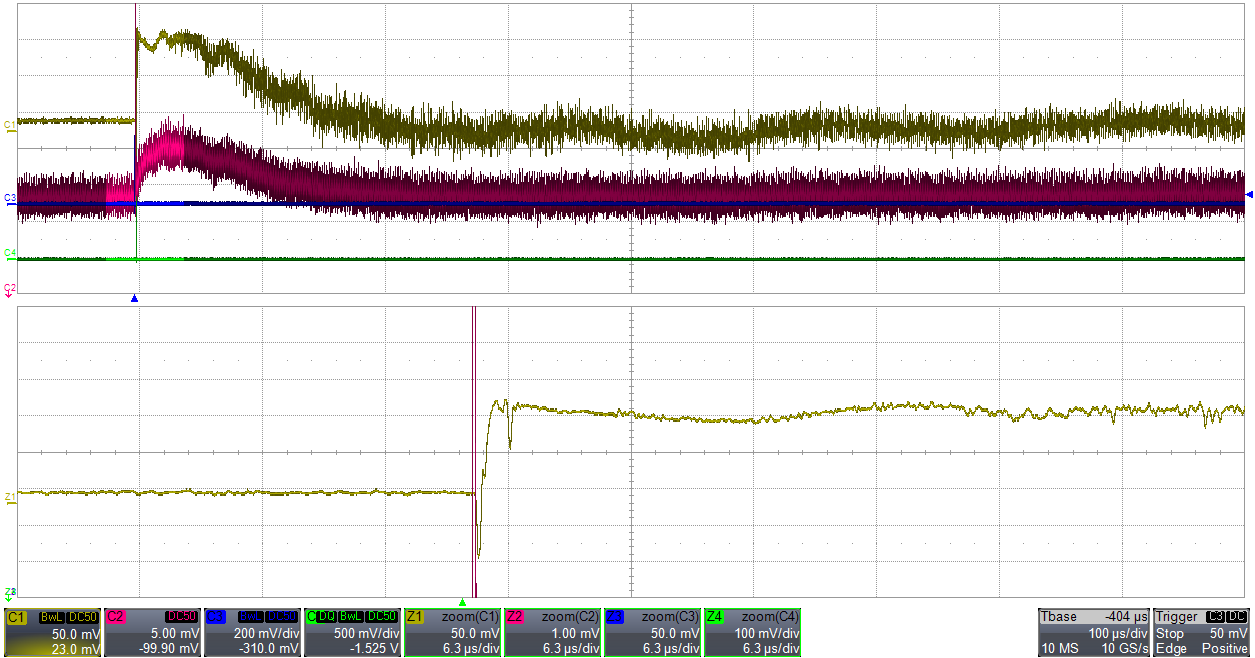Select the C4 ground marker on upper grid
The image size is (1255, 658).
10,253
